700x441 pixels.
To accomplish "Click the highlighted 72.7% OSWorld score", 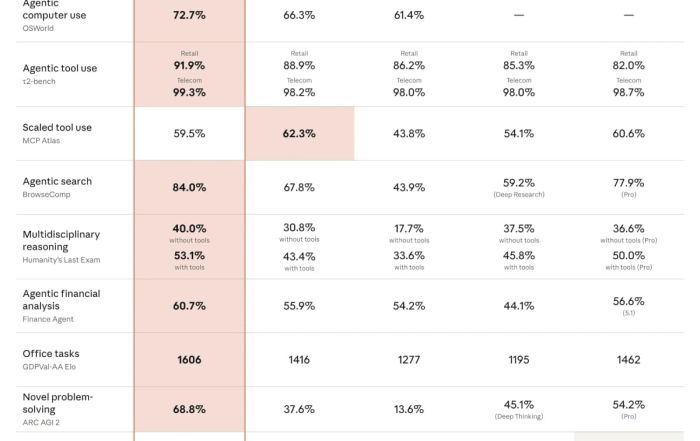I will [x=189, y=15].
